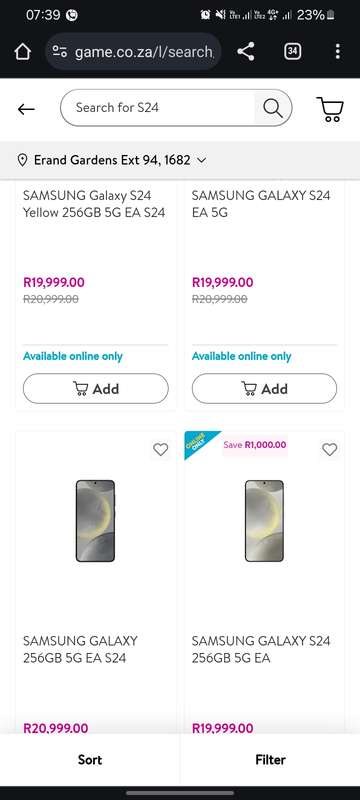This screenshot has width=360, height=800.
Task: Open the tab switcher showing 34 tabs
Action: 292,52
